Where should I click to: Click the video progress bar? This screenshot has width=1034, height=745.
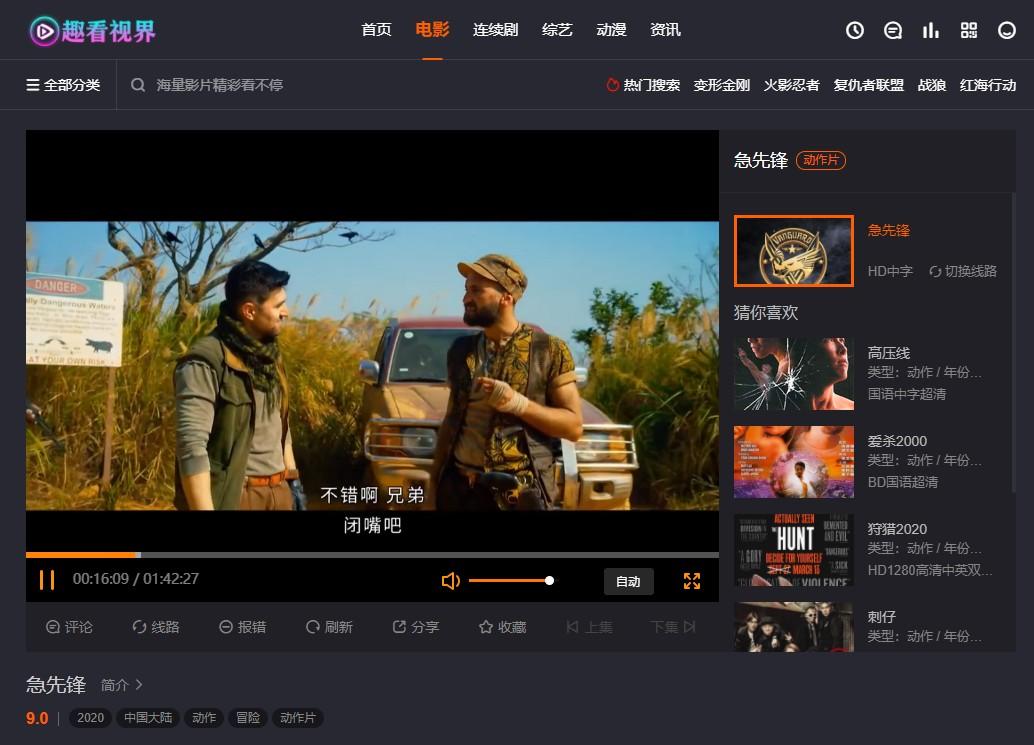tap(372, 555)
